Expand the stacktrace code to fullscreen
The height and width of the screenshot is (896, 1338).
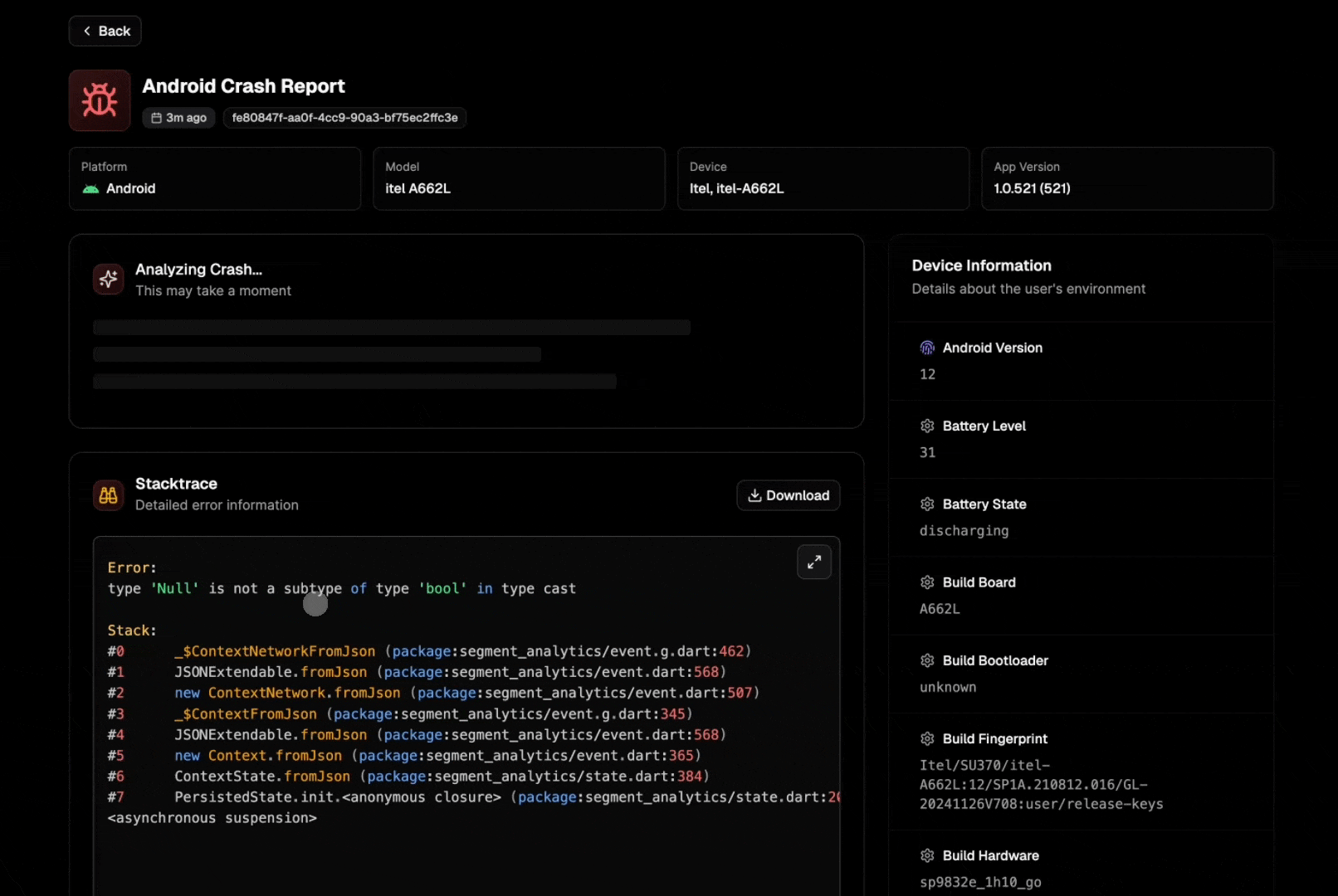813,562
